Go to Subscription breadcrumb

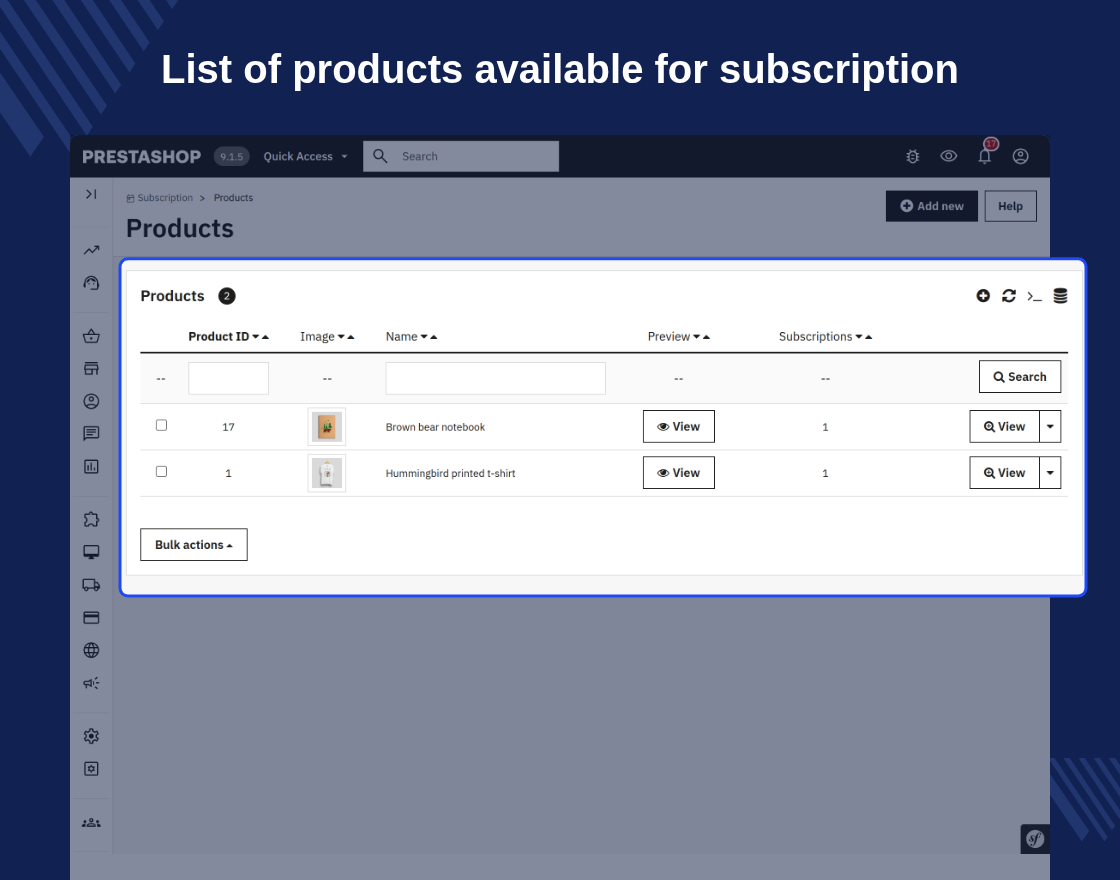point(165,198)
